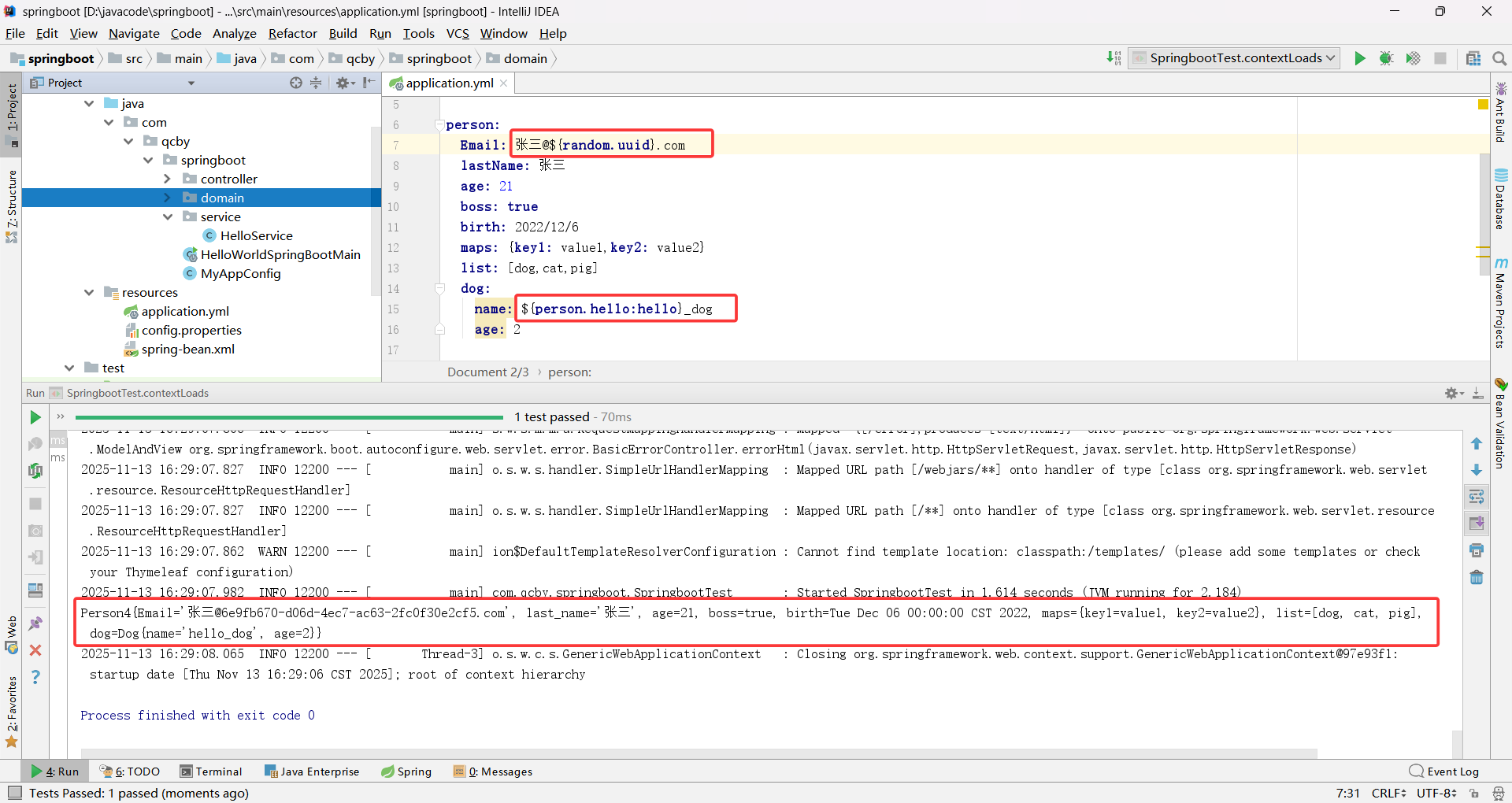1512x803 pixels.
Task: Toggle the Web tool window
Action: 11,635
